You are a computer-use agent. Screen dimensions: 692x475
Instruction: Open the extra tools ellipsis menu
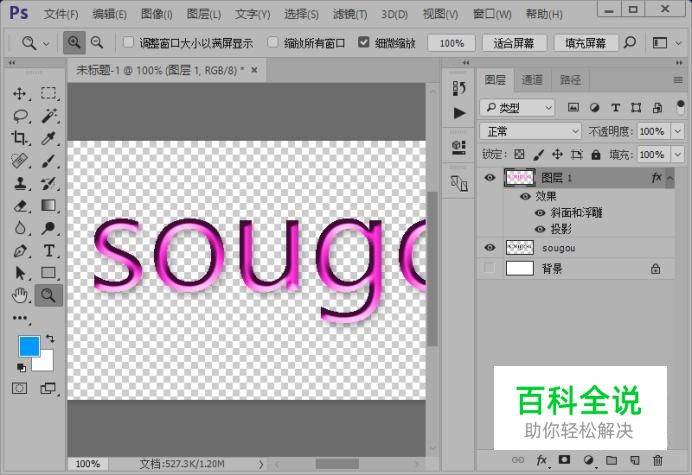tap(20, 318)
